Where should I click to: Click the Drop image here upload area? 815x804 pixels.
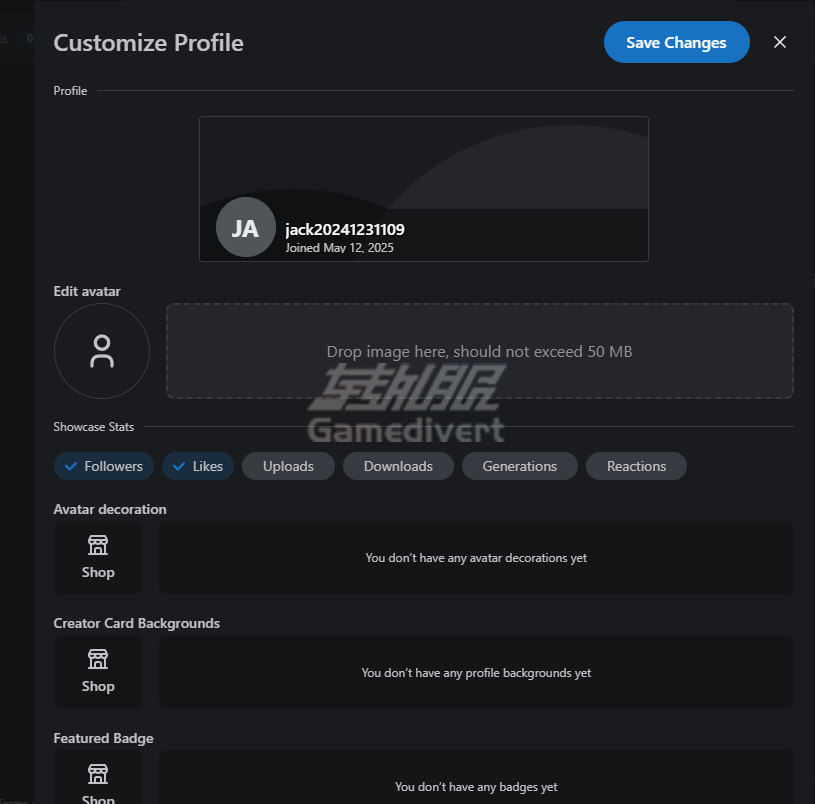[479, 351]
